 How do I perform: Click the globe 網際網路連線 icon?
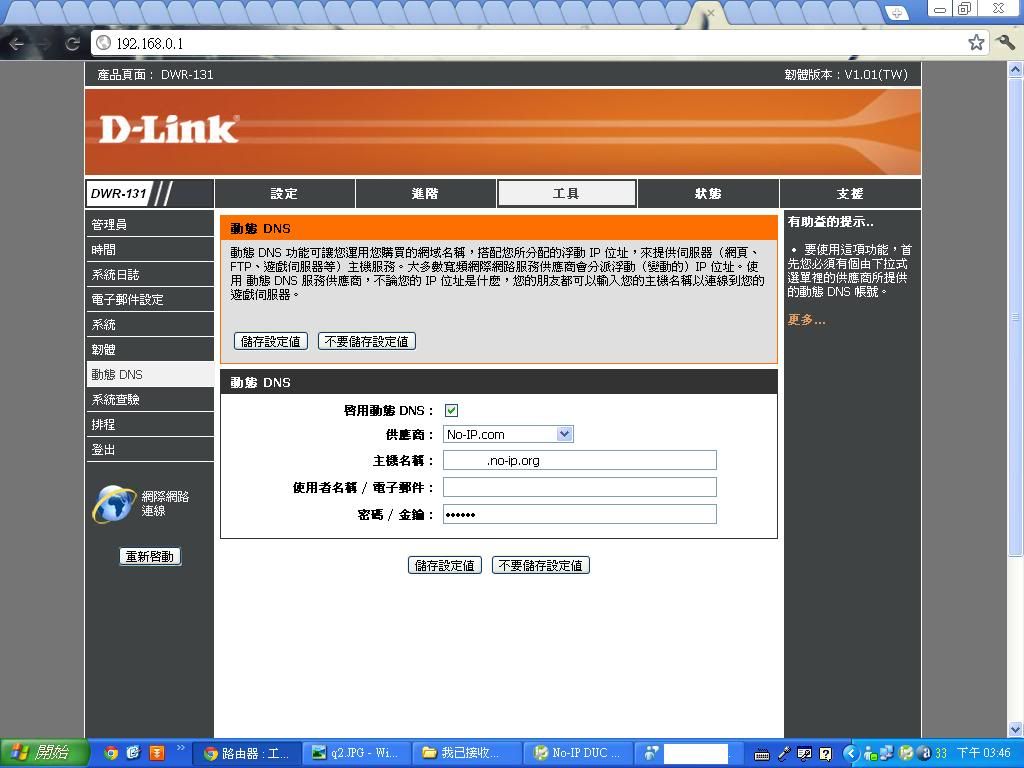pos(114,504)
